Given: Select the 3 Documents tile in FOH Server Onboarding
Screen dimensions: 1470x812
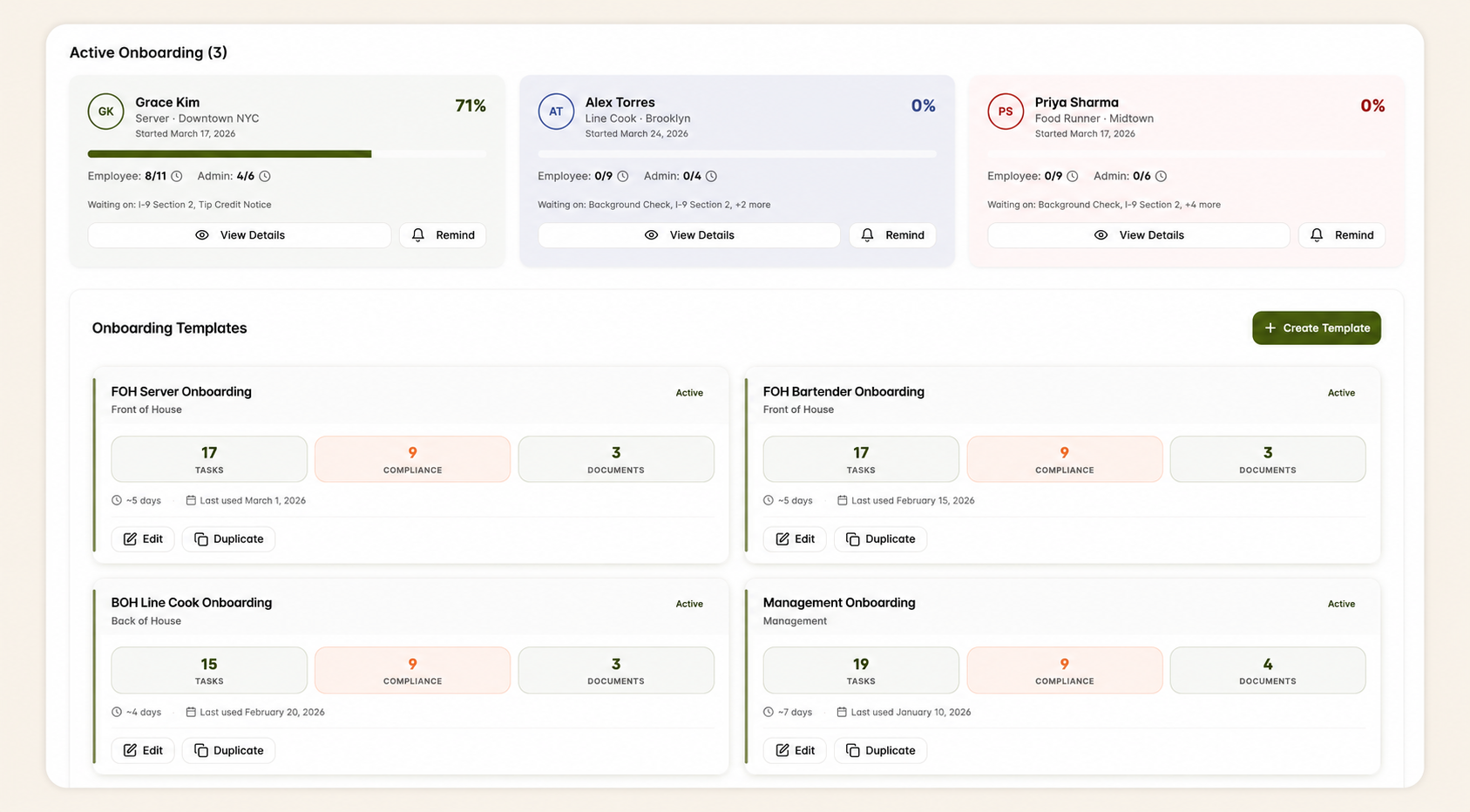Looking at the screenshot, I should [x=616, y=459].
